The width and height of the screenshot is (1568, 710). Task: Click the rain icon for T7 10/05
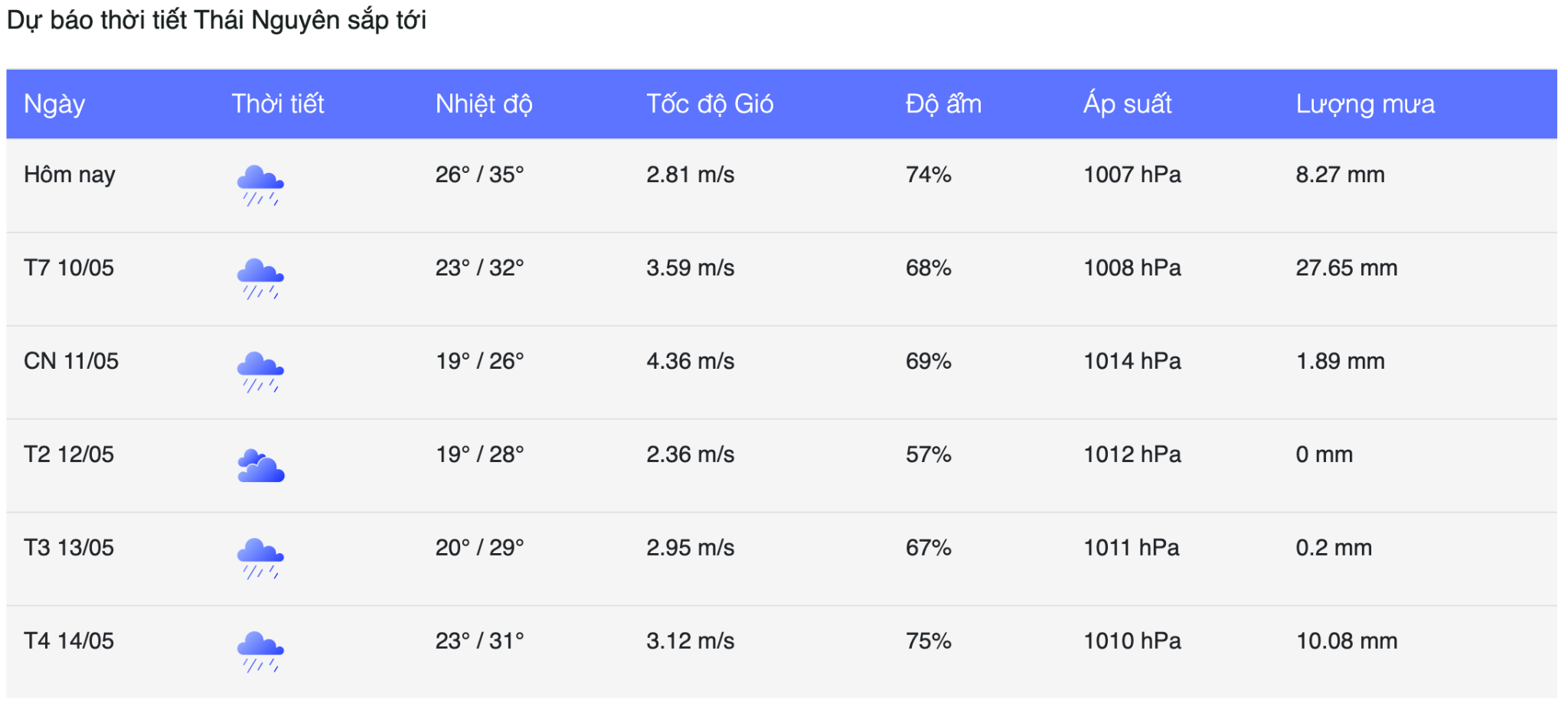coord(260,278)
